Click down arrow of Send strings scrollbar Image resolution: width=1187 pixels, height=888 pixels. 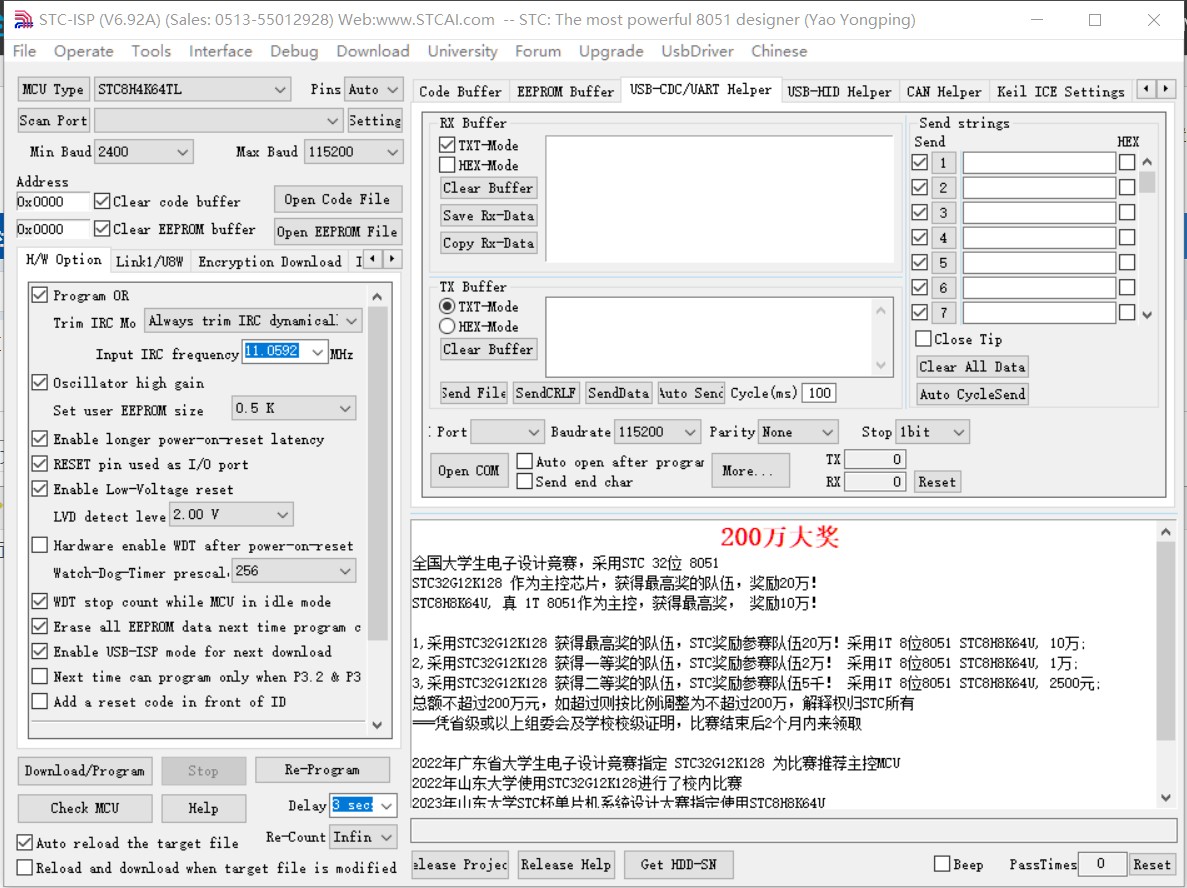click(1147, 315)
